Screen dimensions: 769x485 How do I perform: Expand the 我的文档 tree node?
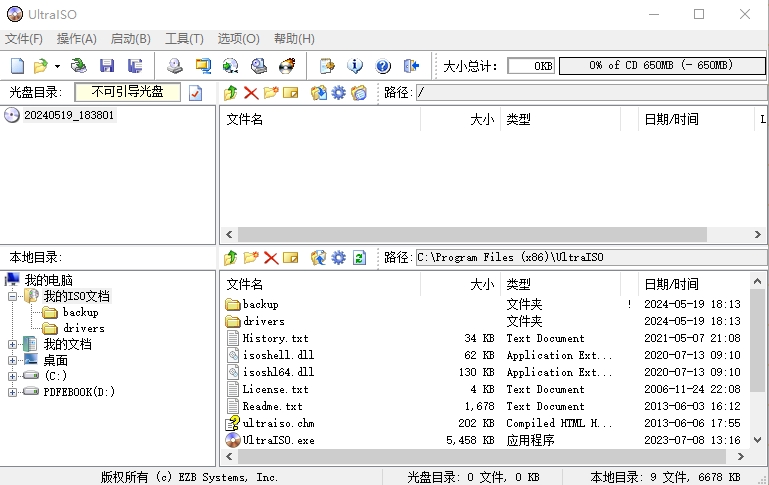(x=13, y=344)
